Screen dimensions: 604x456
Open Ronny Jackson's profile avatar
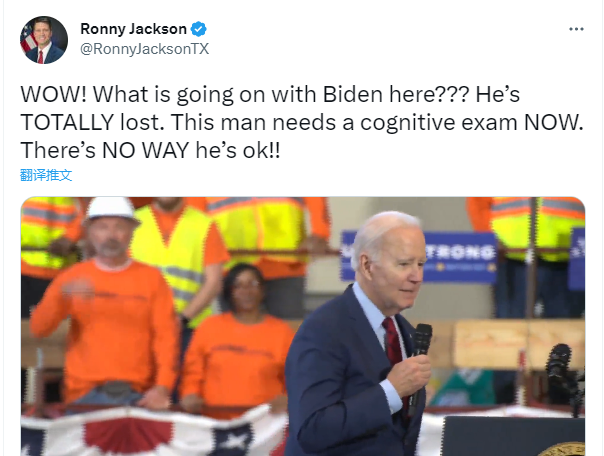point(44,40)
